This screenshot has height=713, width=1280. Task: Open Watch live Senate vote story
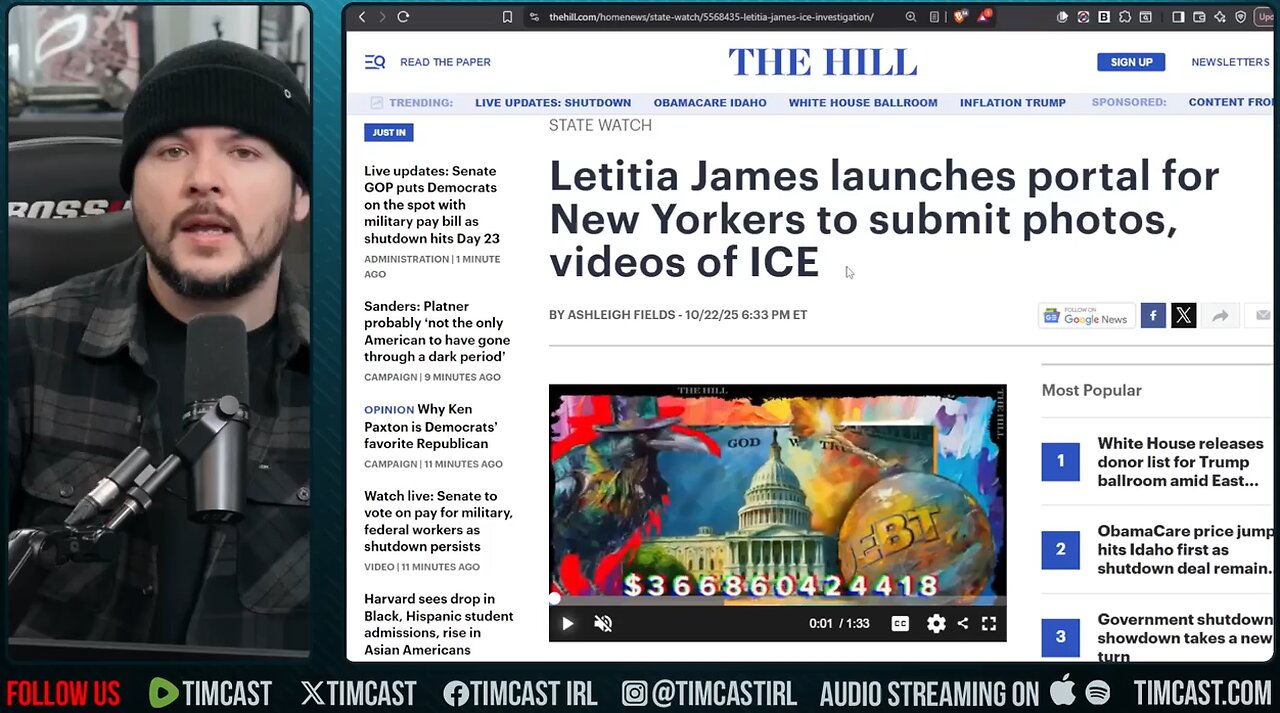438,521
